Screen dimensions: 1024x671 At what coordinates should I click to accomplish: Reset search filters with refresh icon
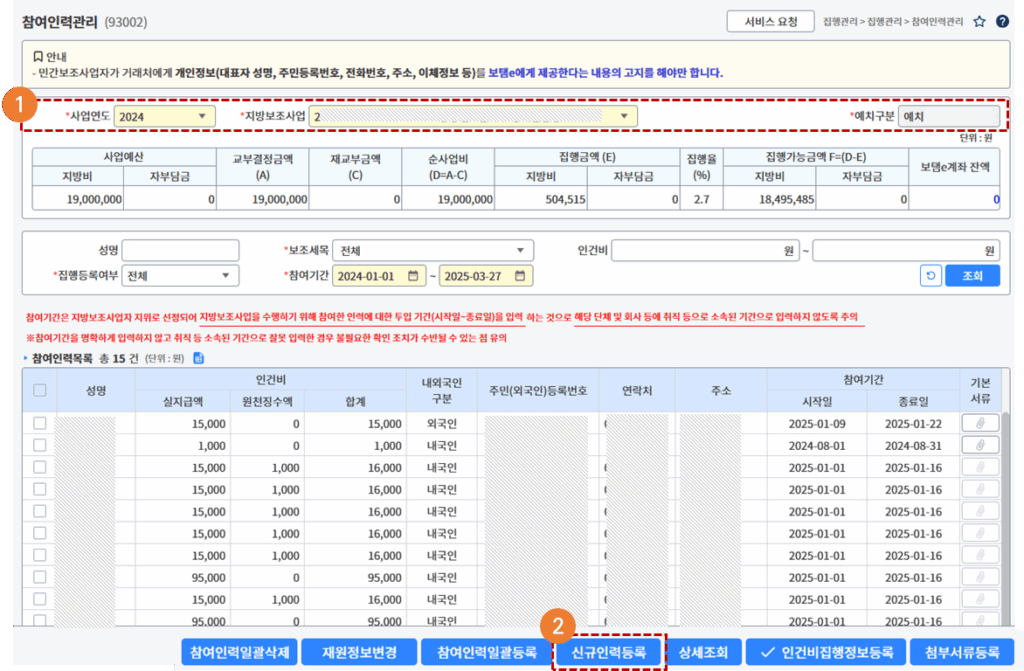[x=931, y=276]
